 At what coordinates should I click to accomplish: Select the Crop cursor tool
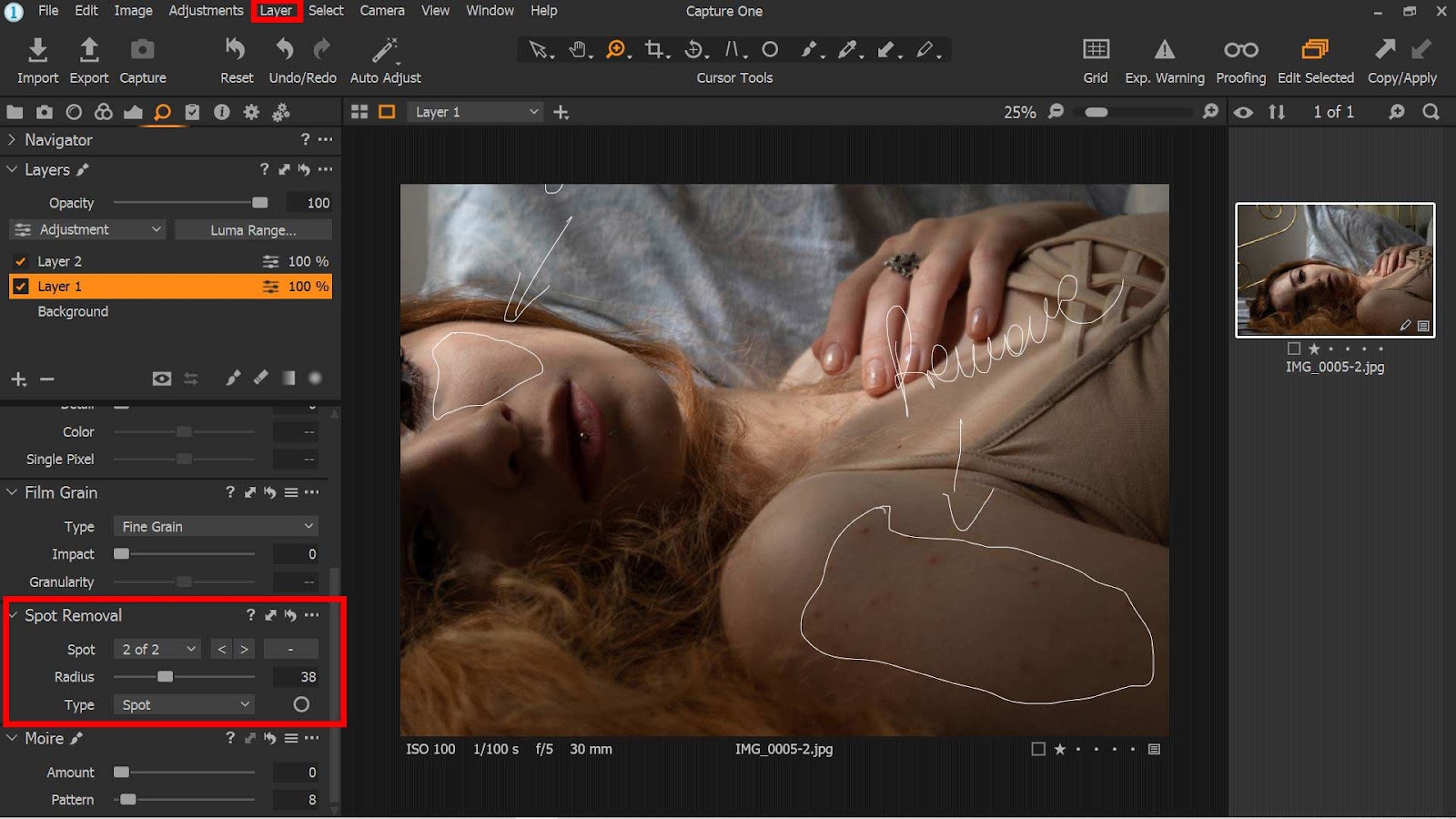(x=653, y=49)
